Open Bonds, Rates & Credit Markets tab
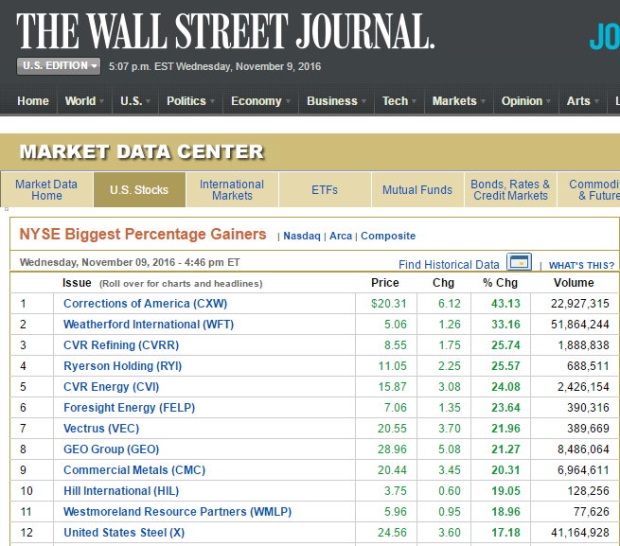 pos(510,190)
